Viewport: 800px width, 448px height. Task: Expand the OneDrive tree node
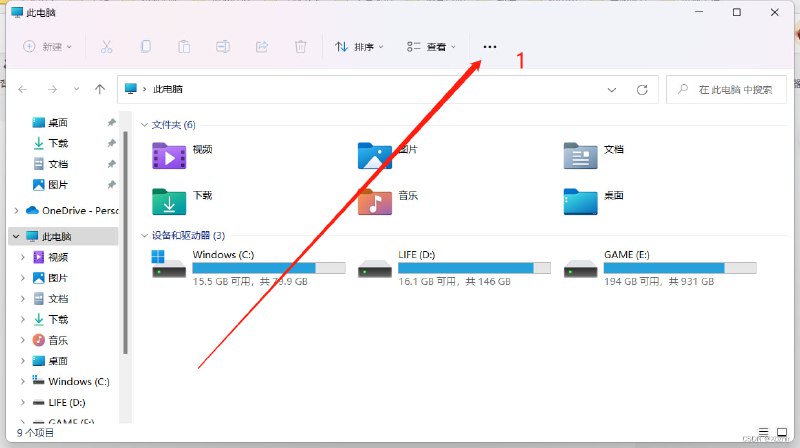pos(16,210)
